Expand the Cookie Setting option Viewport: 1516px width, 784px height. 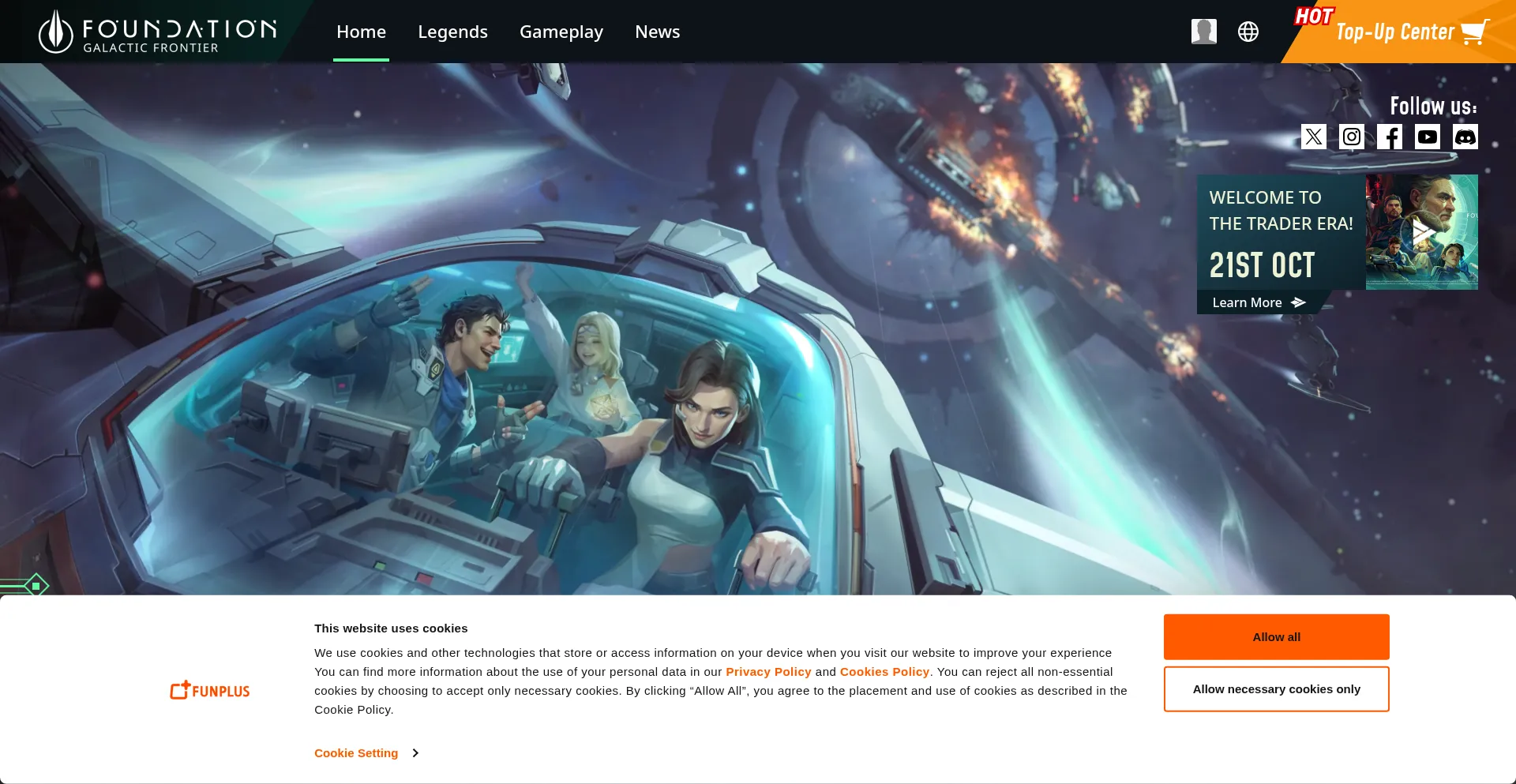366,753
